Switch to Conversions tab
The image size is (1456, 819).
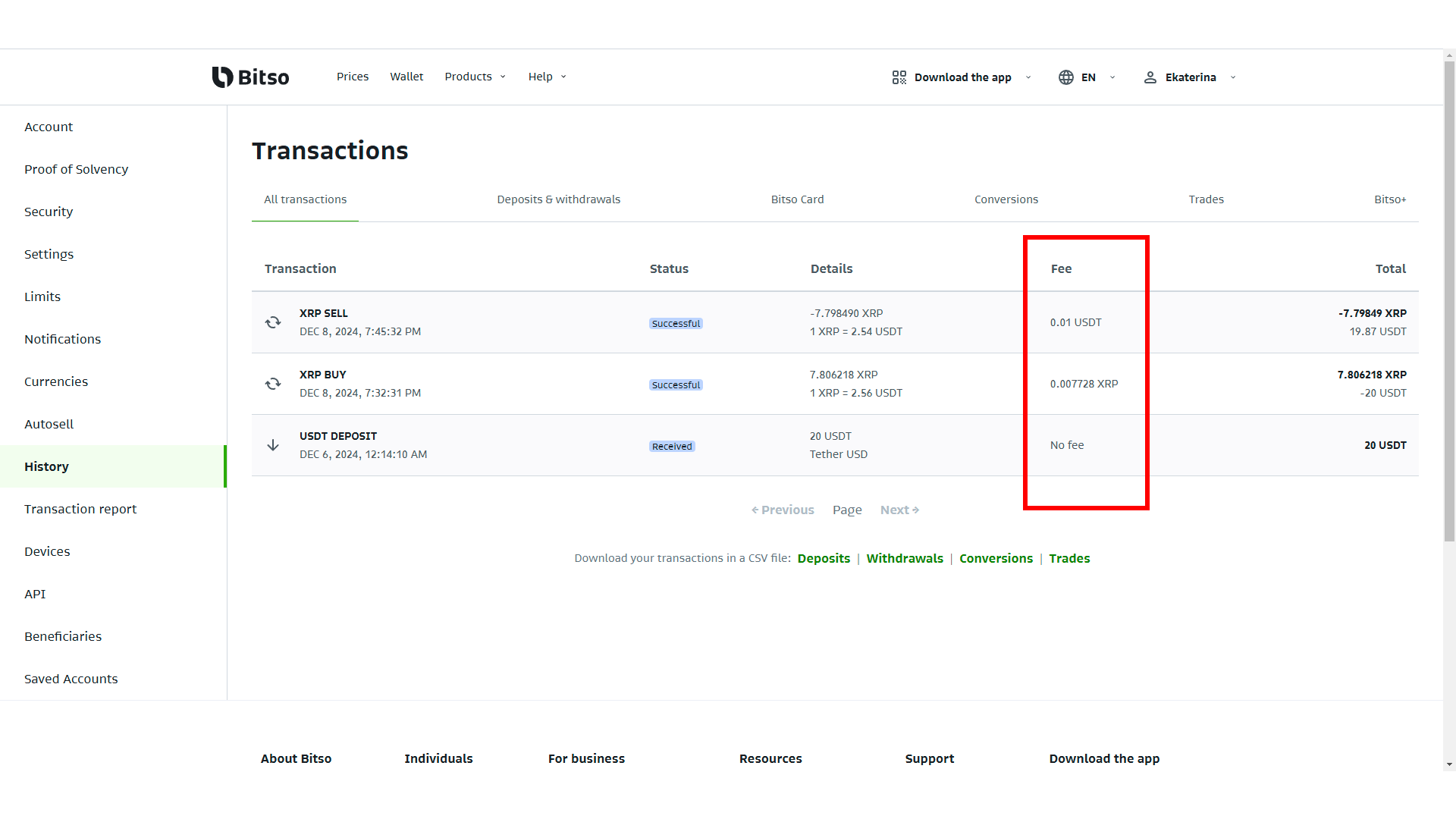[x=1006, y=199]
